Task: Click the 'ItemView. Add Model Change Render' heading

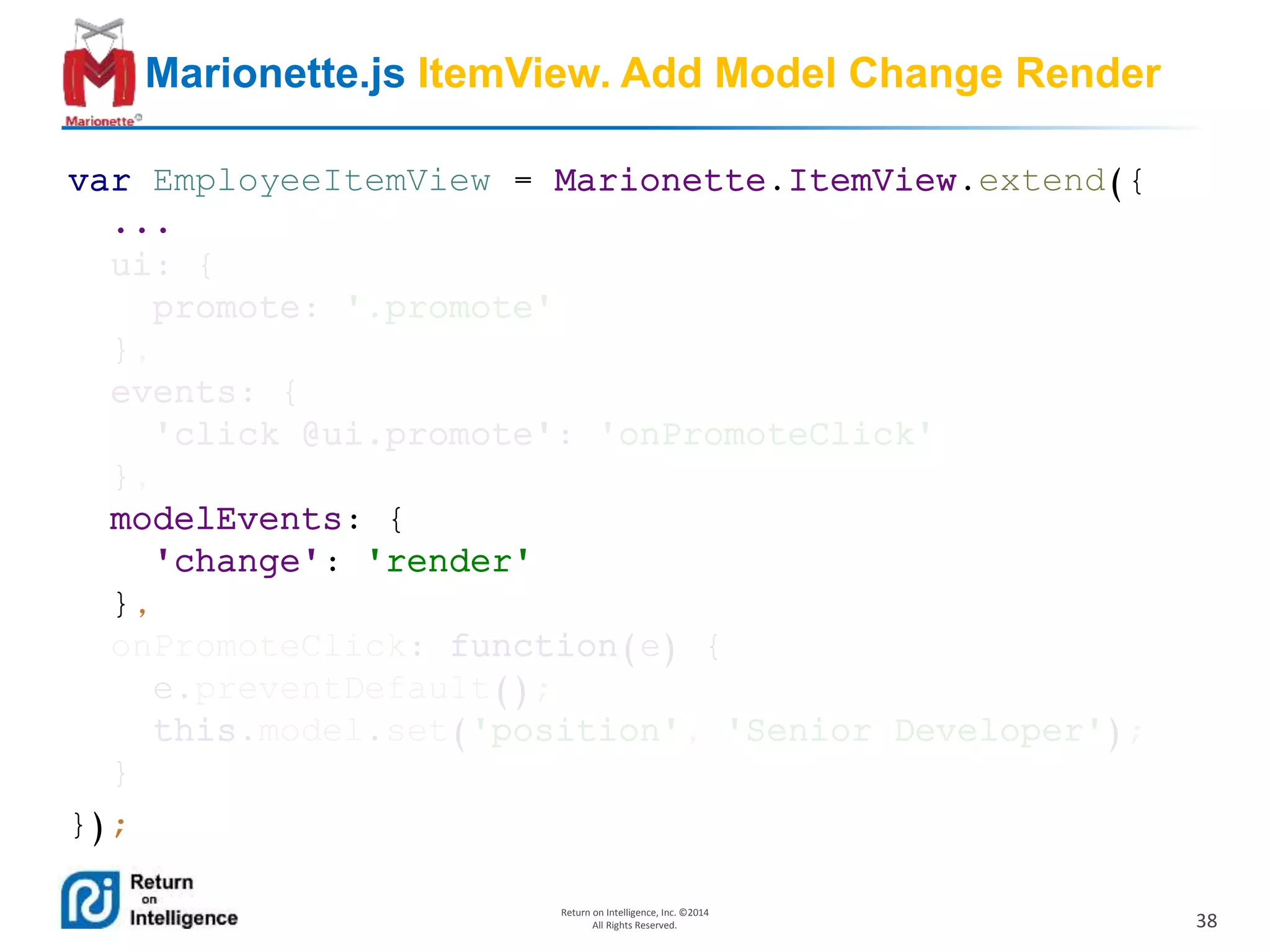Action: click(x=789, y=74)
